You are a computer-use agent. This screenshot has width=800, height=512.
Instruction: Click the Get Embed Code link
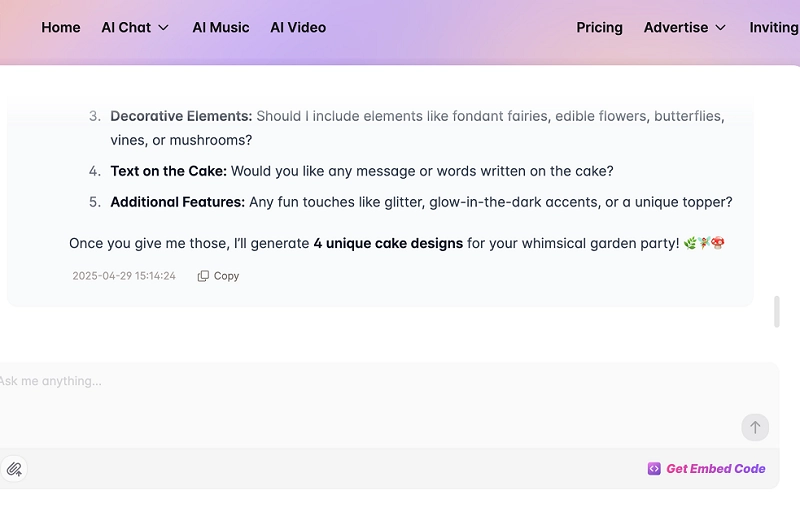click(715, 468)
